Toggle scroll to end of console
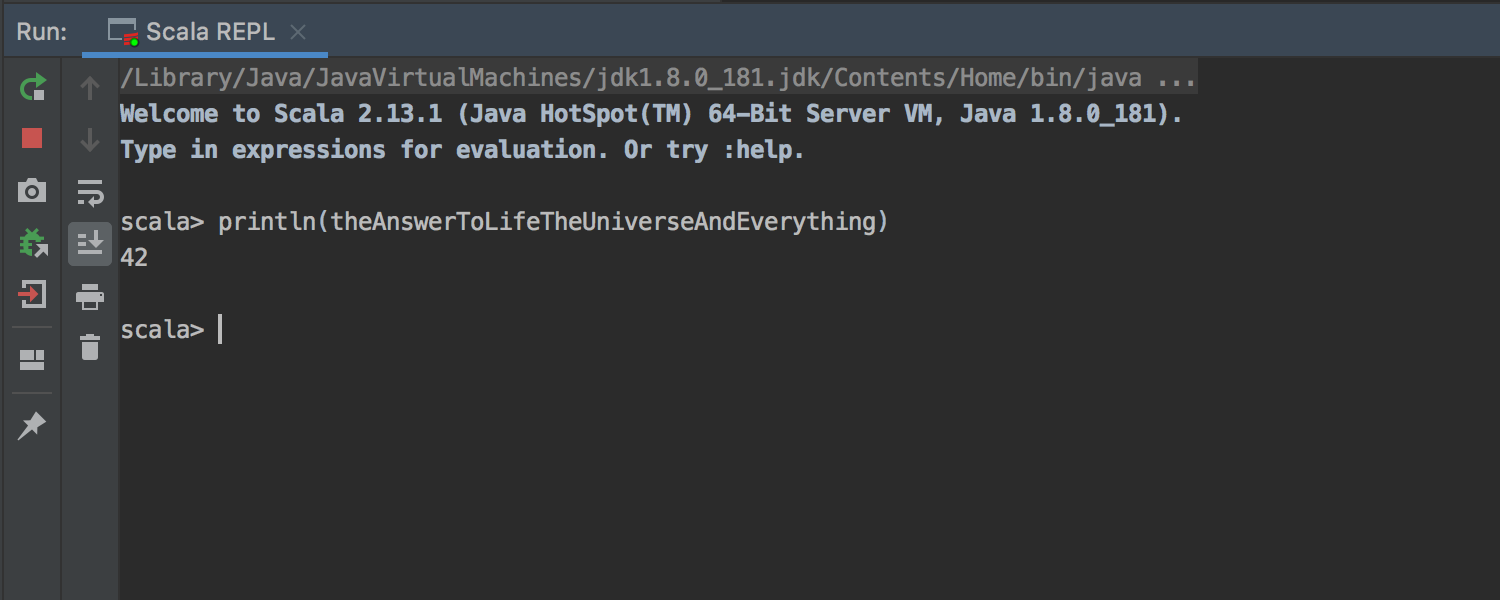The width and height of the screenshot is (1500, 600). point(90,243)
